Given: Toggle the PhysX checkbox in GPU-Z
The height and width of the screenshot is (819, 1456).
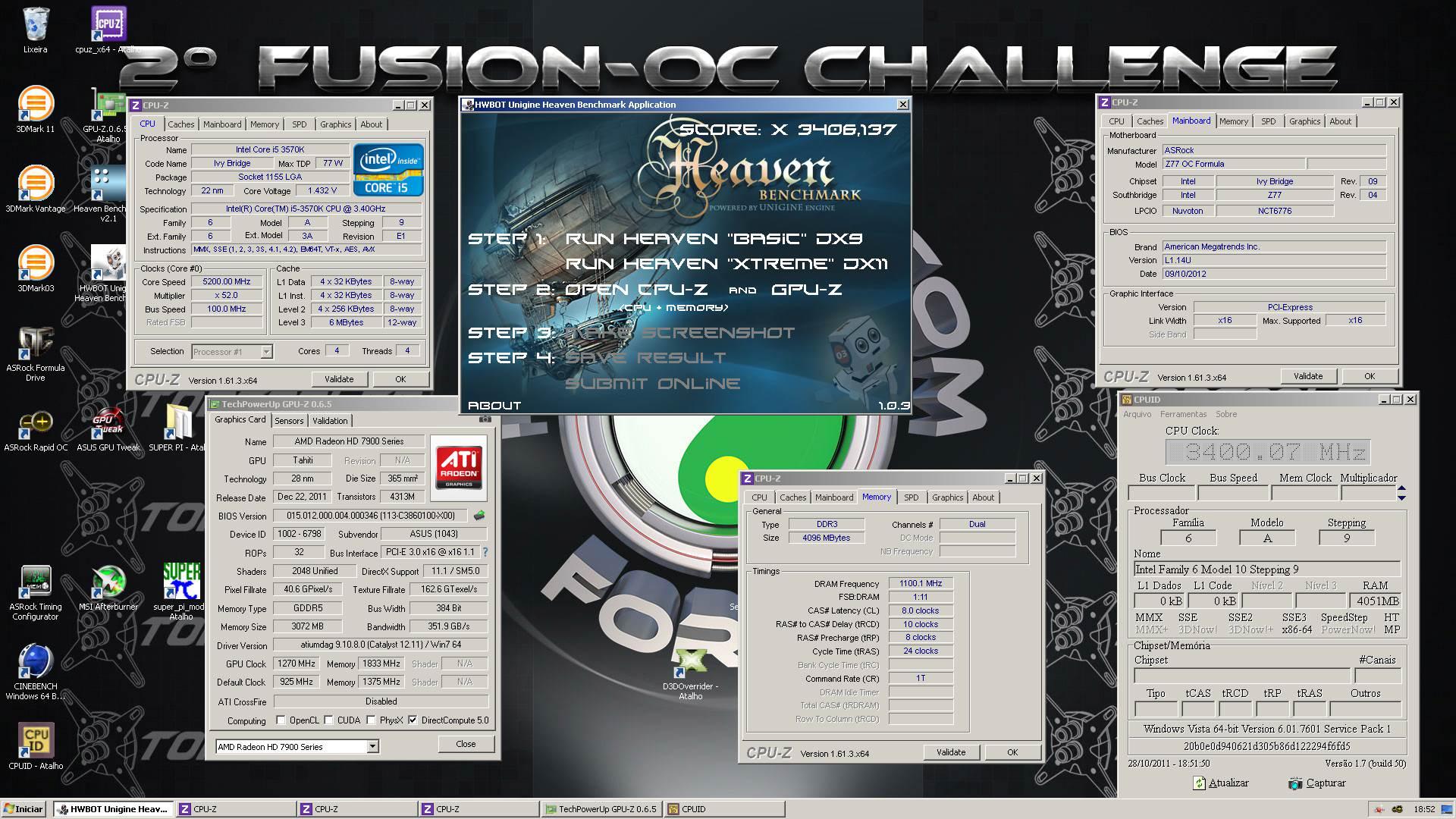Looking at the screenshot, I should (371, 720).
